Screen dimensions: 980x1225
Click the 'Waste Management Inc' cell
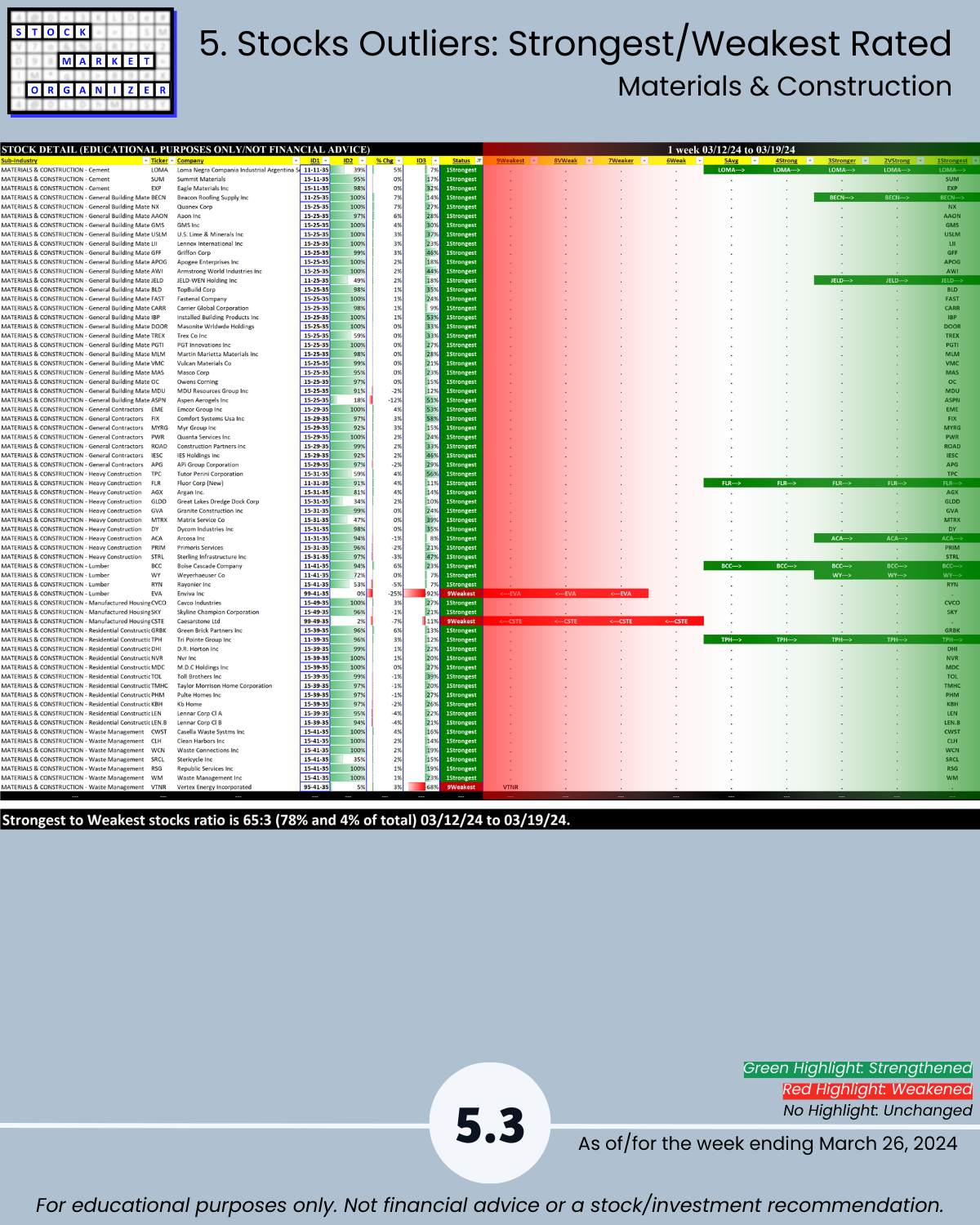tap(238, 778)
